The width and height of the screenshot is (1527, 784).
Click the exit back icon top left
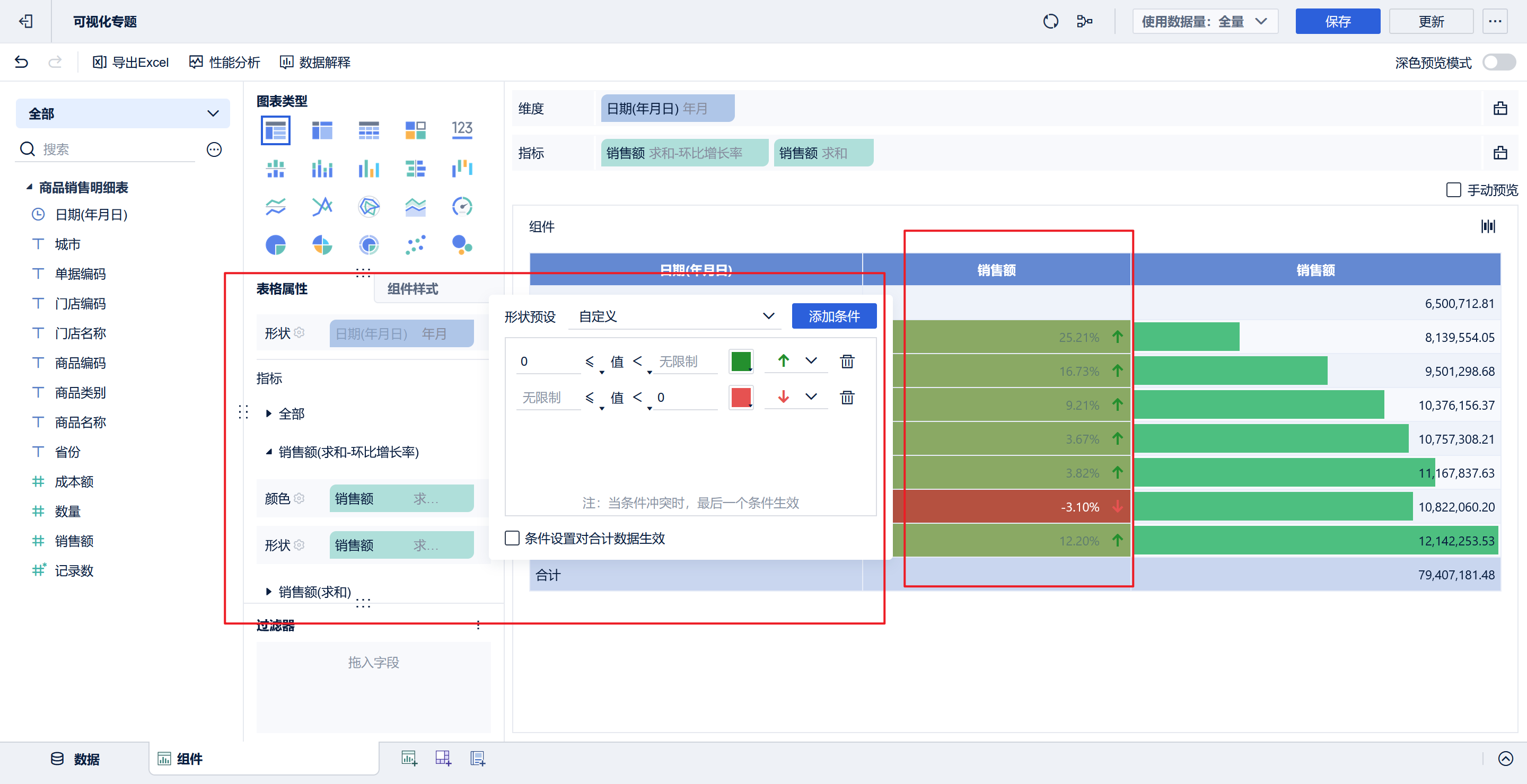pos(25,21)
